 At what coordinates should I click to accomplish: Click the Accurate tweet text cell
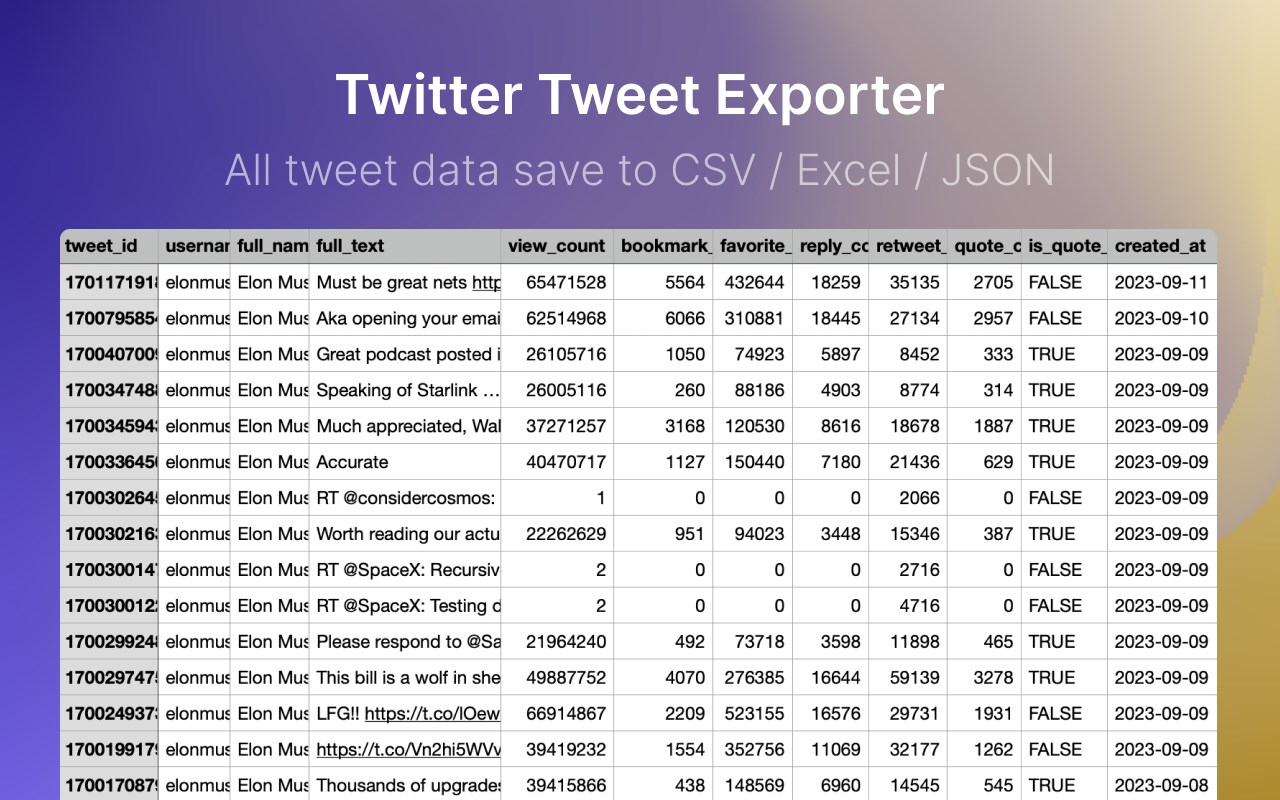point(404,462)
